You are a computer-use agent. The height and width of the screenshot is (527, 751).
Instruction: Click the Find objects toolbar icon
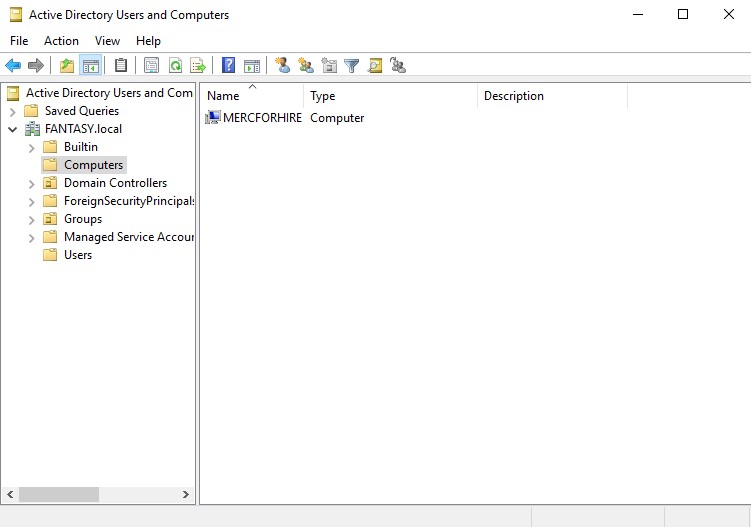[375, 66]
